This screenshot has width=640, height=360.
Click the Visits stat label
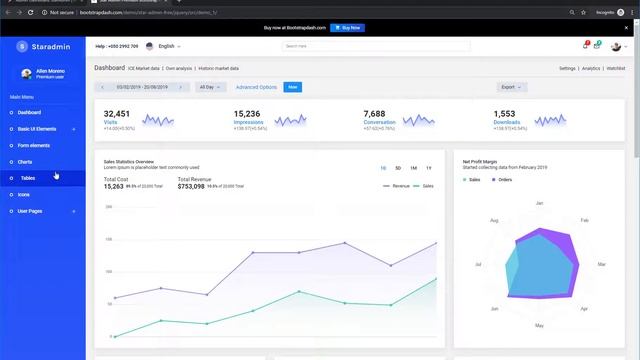110,122
